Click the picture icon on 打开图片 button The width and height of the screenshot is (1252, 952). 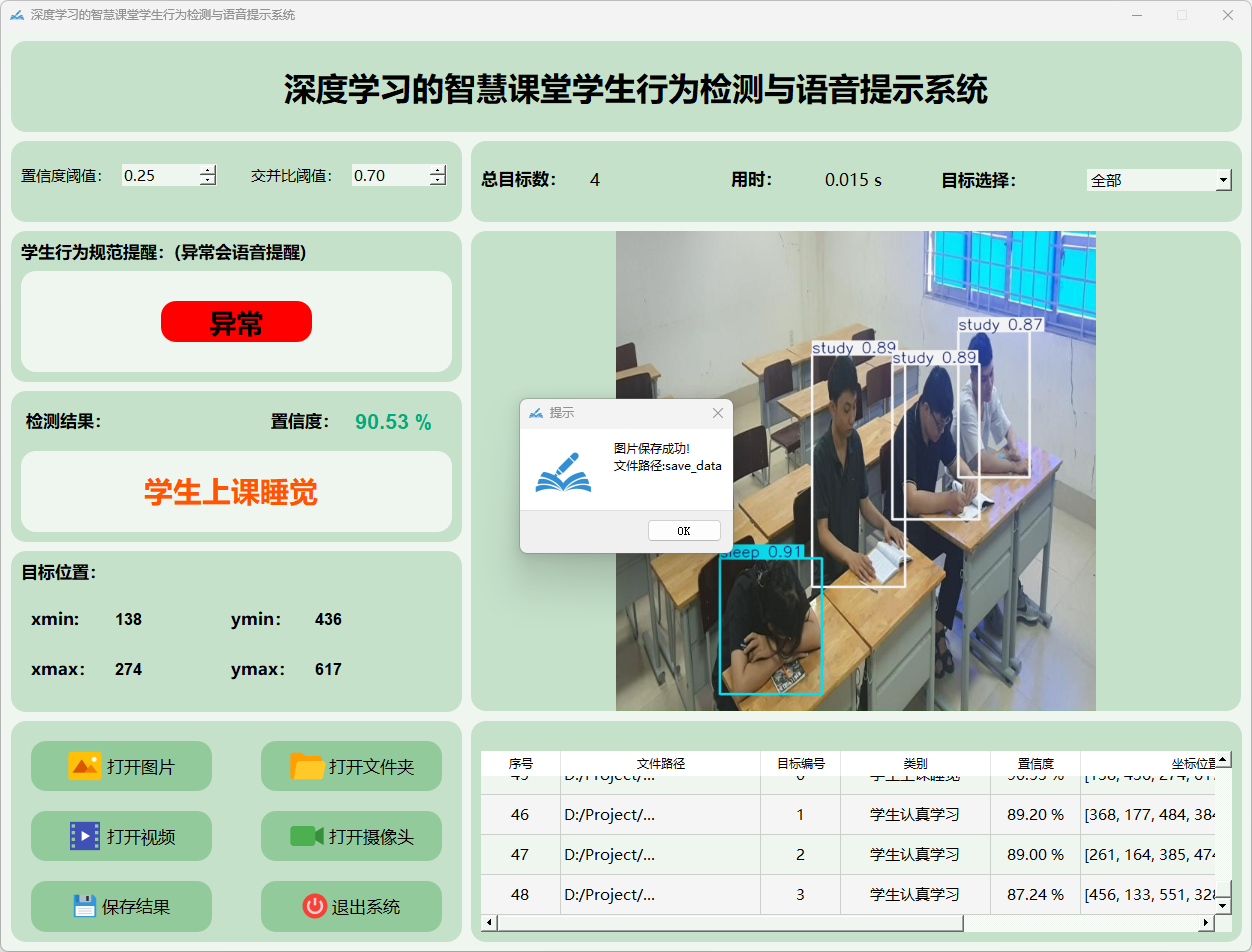pos(84,766)
